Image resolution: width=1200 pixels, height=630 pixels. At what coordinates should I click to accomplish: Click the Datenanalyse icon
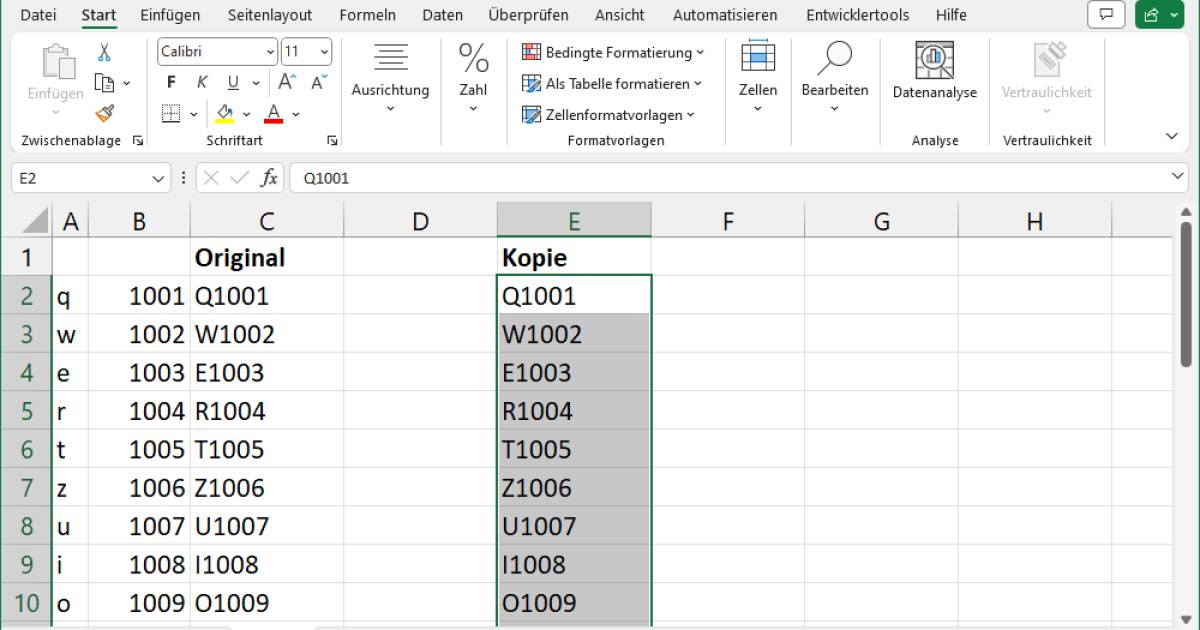click(934, 62)
